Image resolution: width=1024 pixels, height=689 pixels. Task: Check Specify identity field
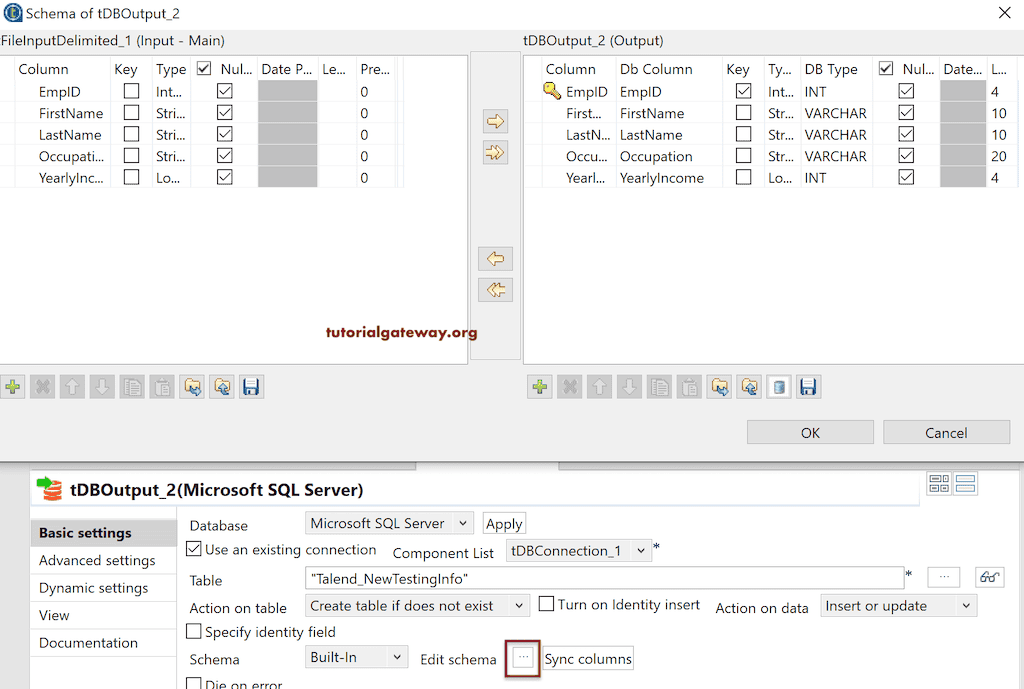point(193,631)
